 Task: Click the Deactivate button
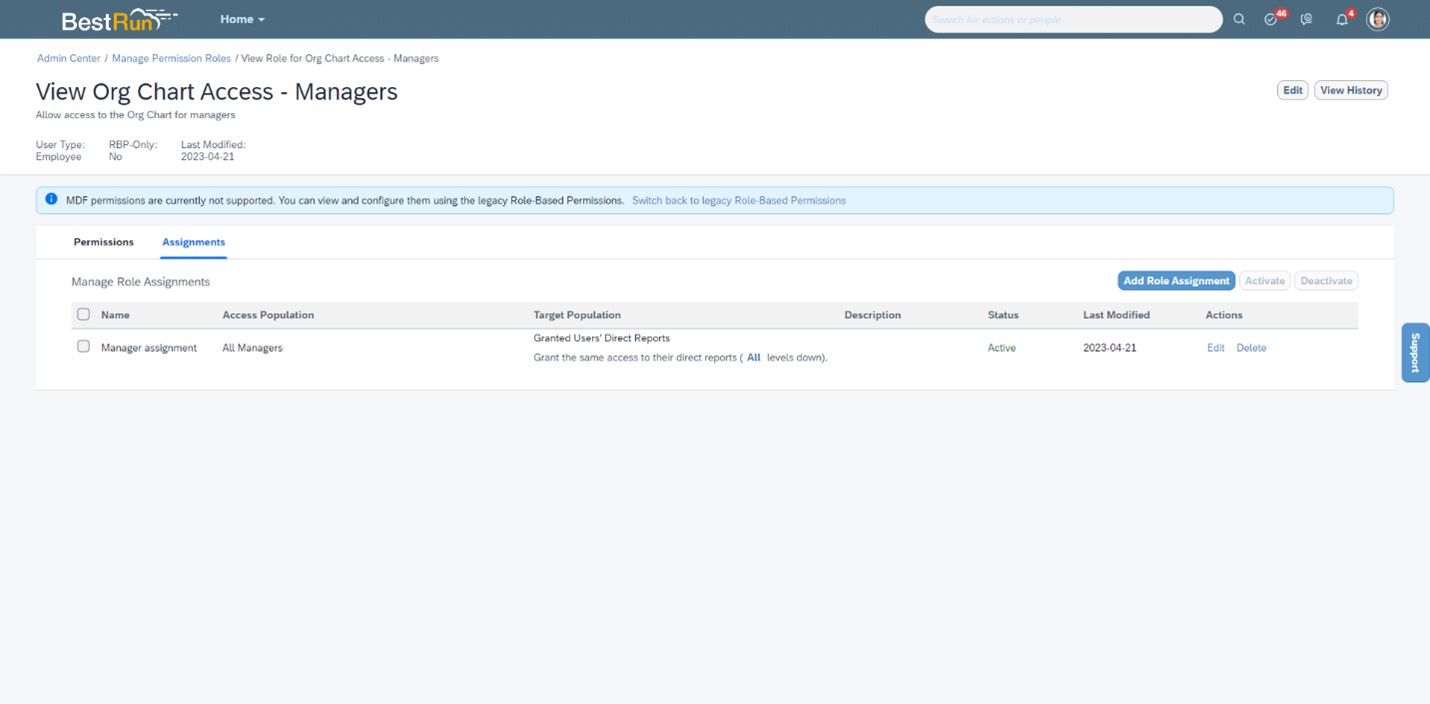tap(1326, 281)
